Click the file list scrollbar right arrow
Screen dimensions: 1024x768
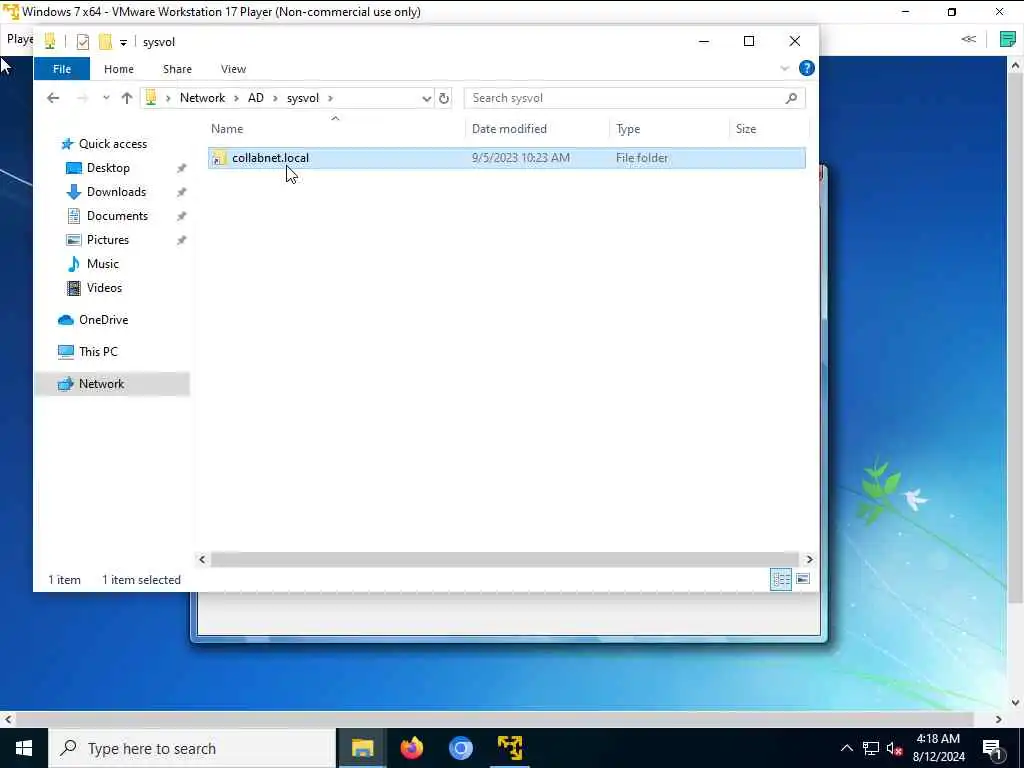(x=809, y=560)
